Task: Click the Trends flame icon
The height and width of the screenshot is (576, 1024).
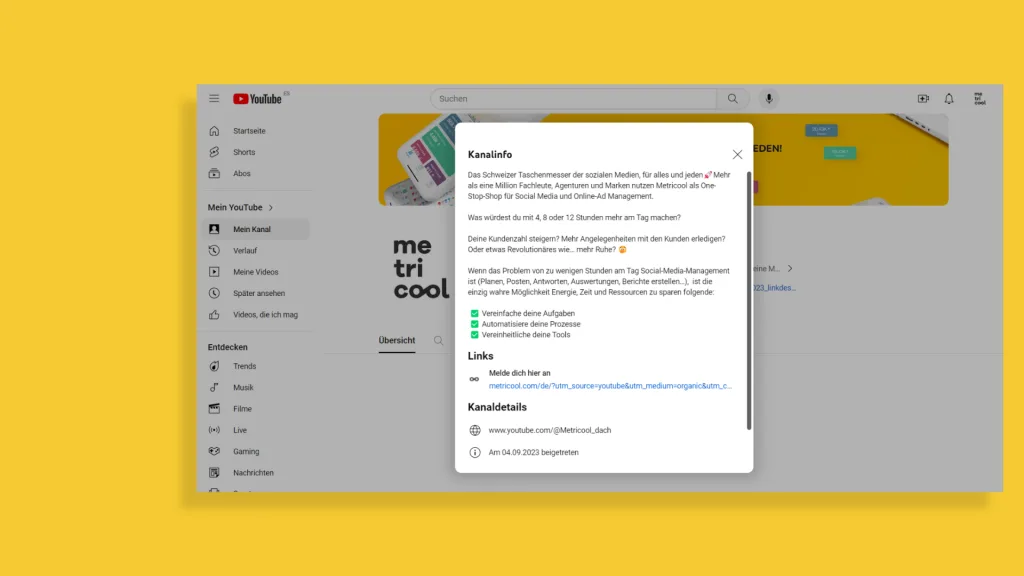Action: coord(214,366)
